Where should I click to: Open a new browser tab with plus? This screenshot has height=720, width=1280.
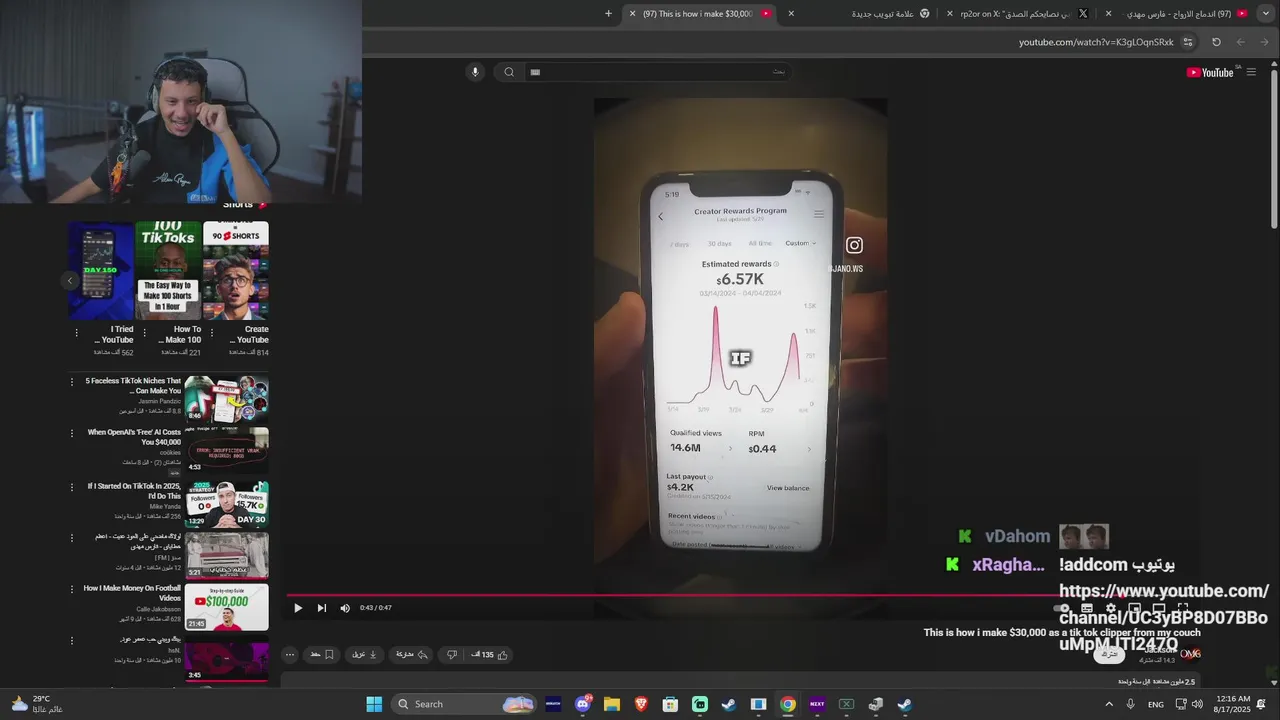click(608, 14)
